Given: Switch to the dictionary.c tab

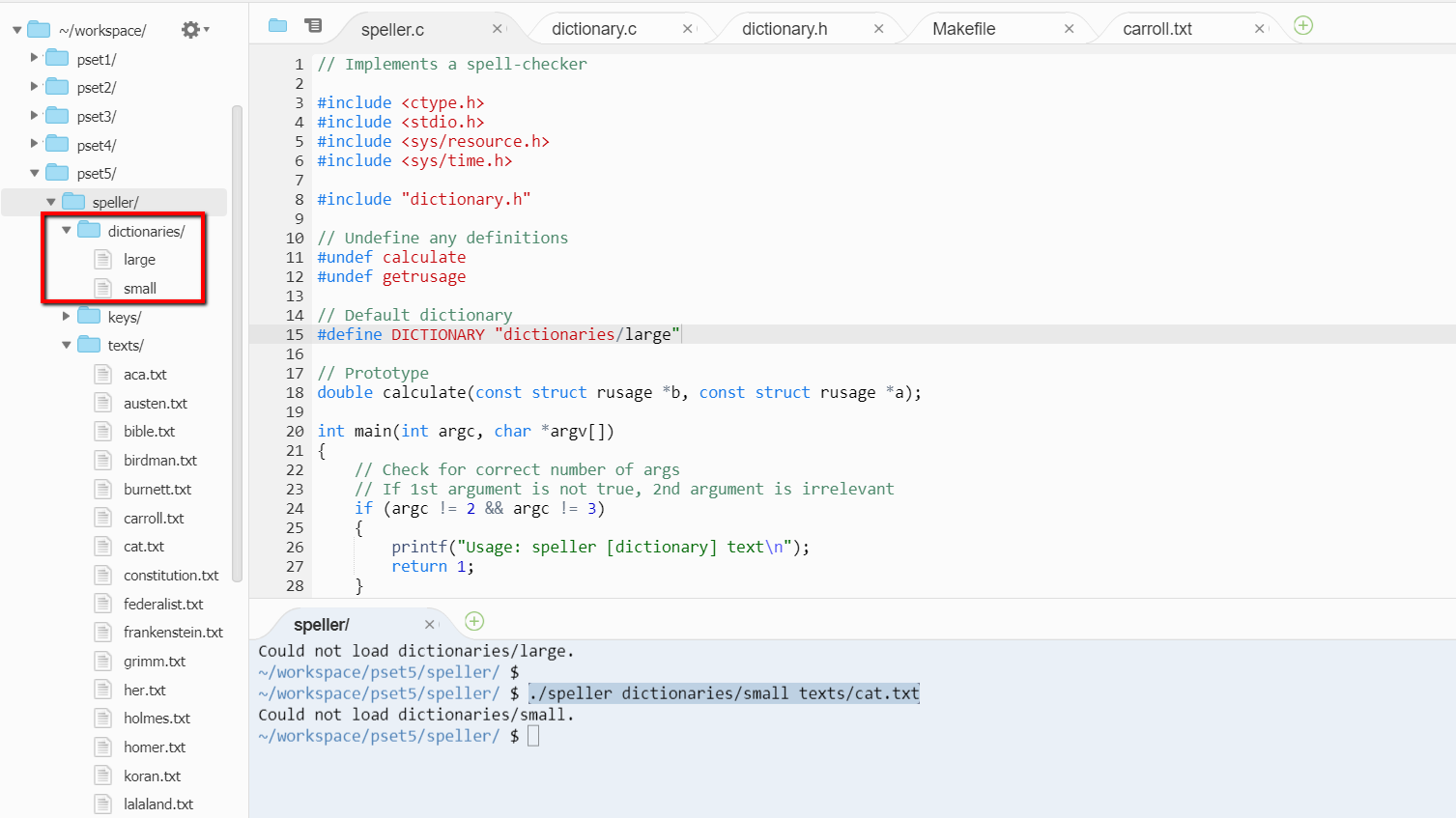Looking at the screenshot, I should pyautogui.click(x=594, y=29).
